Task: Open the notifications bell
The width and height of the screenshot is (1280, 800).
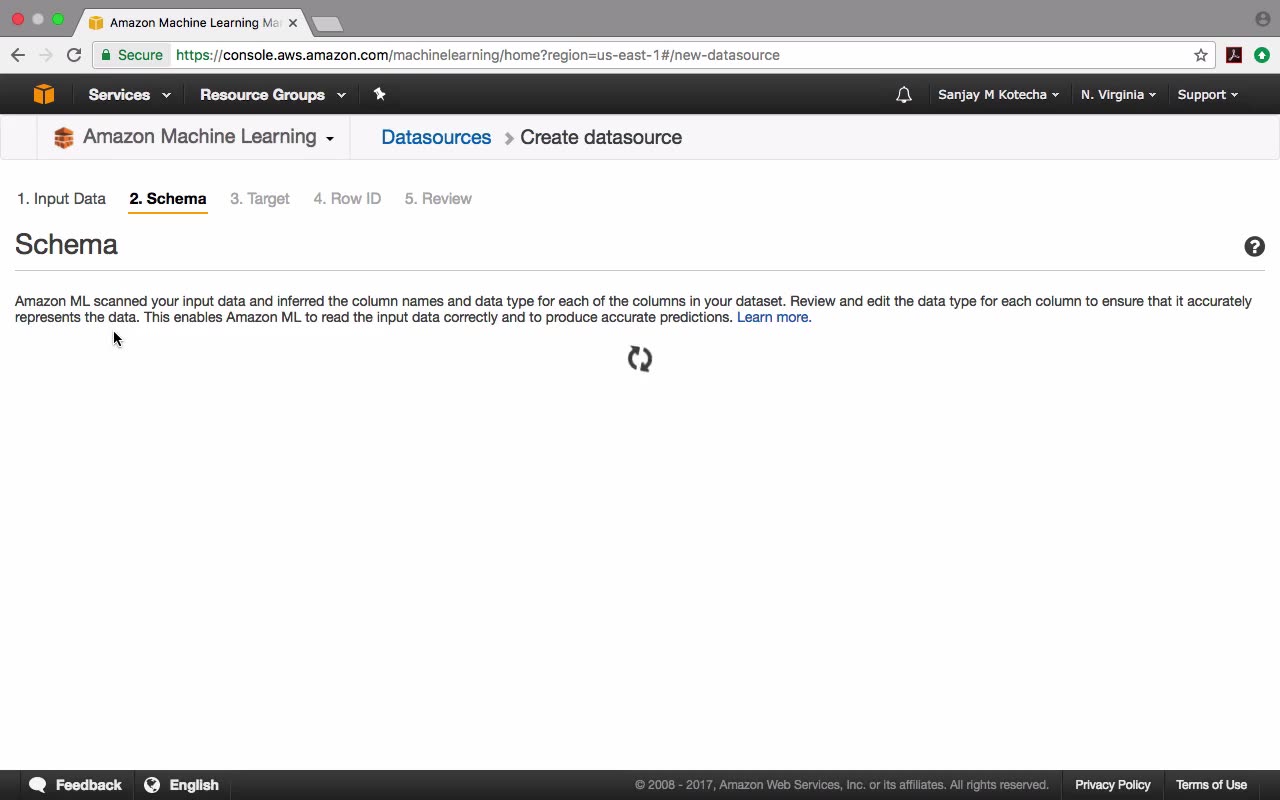Action: tap(904, 95)
